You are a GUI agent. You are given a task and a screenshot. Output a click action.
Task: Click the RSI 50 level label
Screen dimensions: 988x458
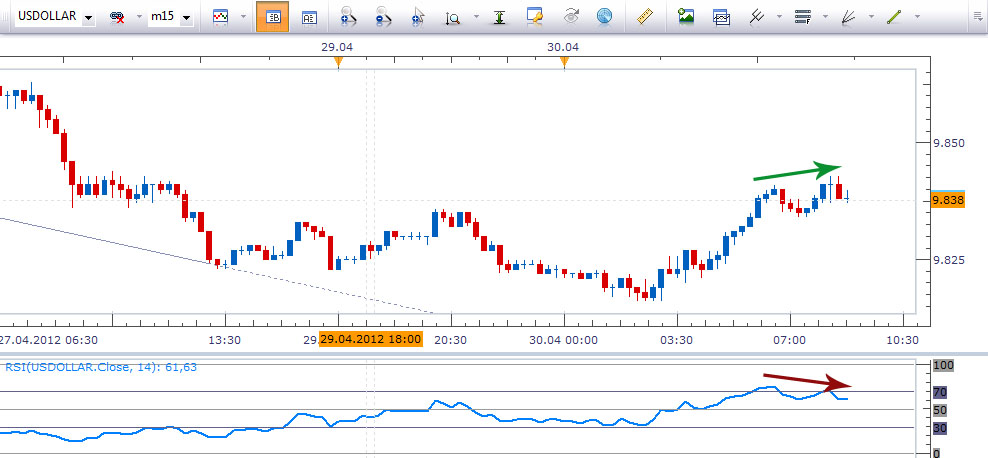coord(940,410)
